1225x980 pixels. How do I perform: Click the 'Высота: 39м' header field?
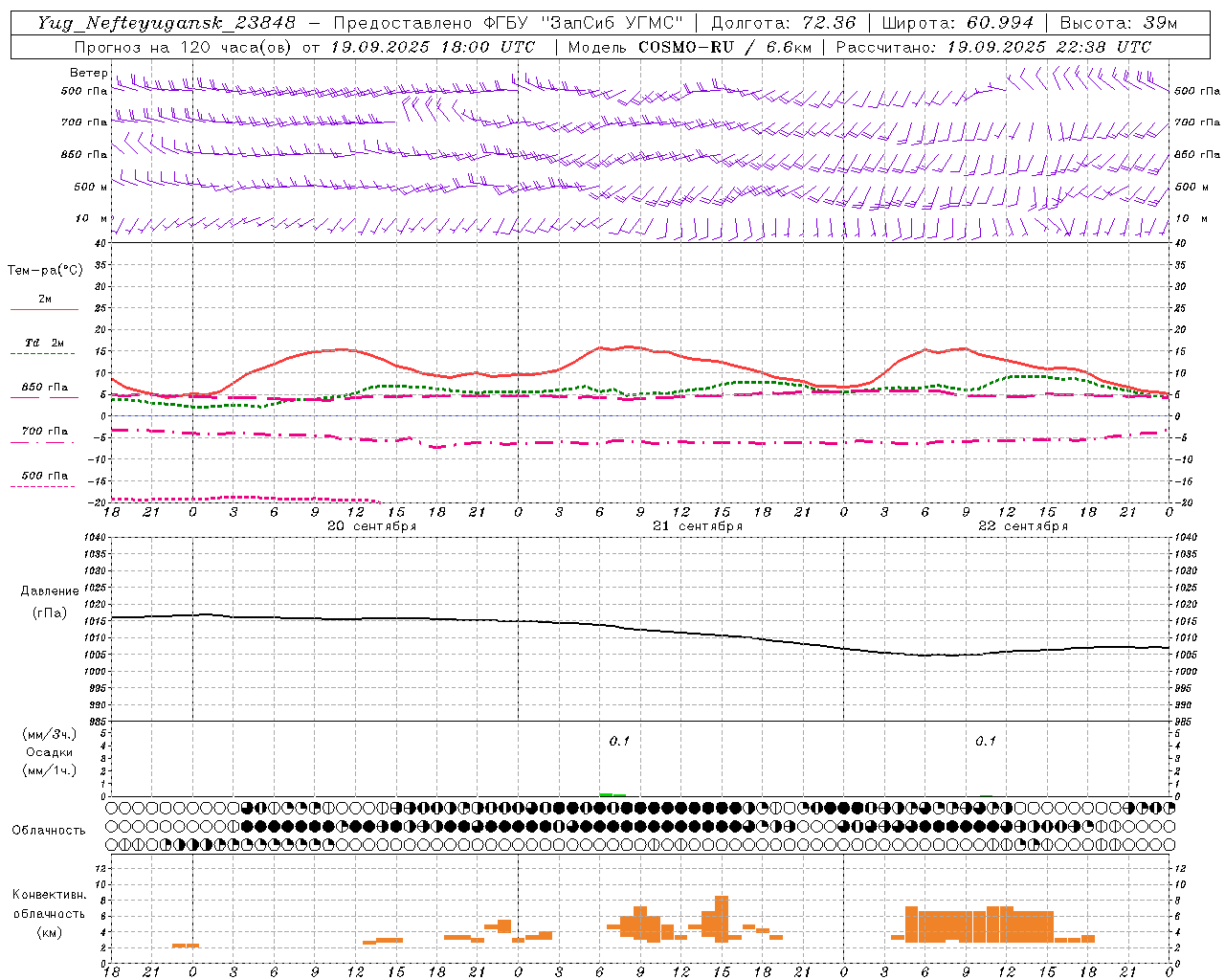1119,23
